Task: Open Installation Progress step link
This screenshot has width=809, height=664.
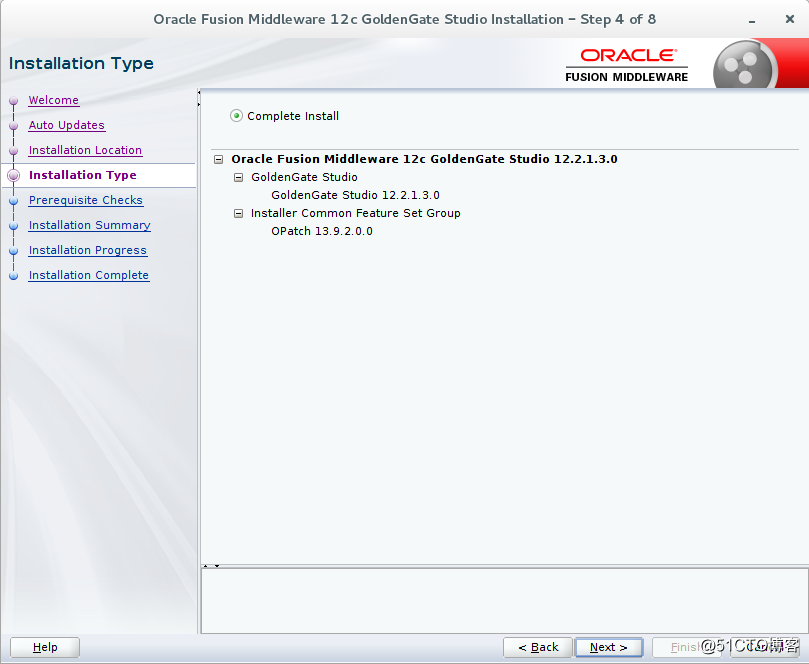Action: tap(88, 250)
